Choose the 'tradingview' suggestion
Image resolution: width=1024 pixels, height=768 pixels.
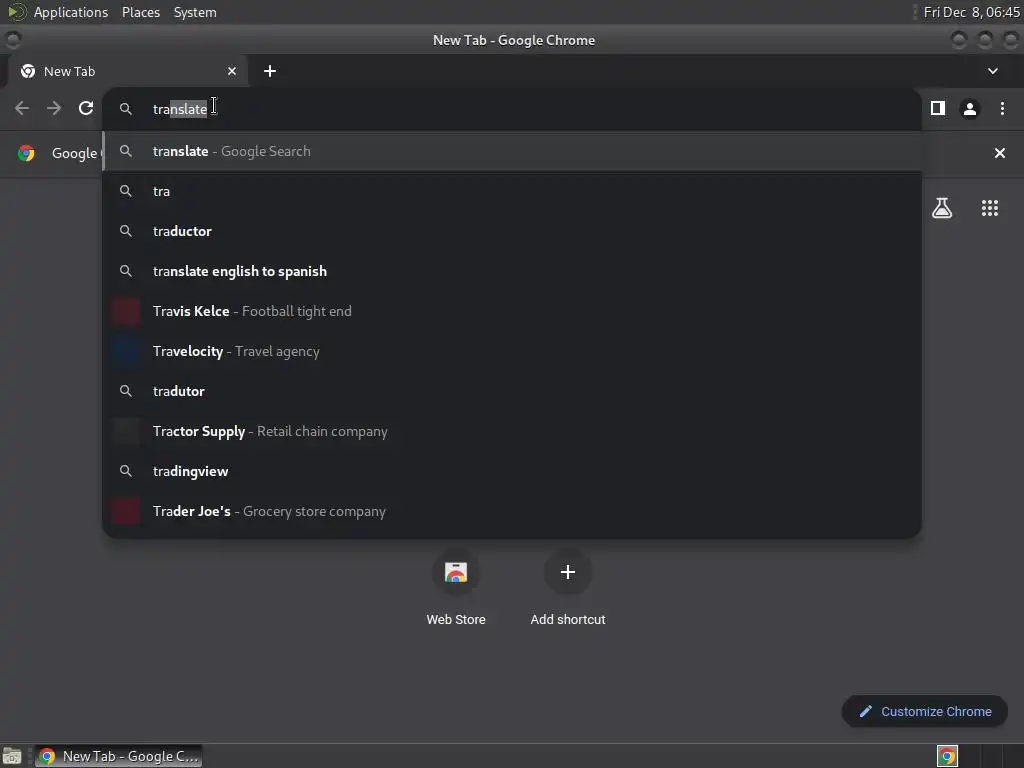(512, 472)
